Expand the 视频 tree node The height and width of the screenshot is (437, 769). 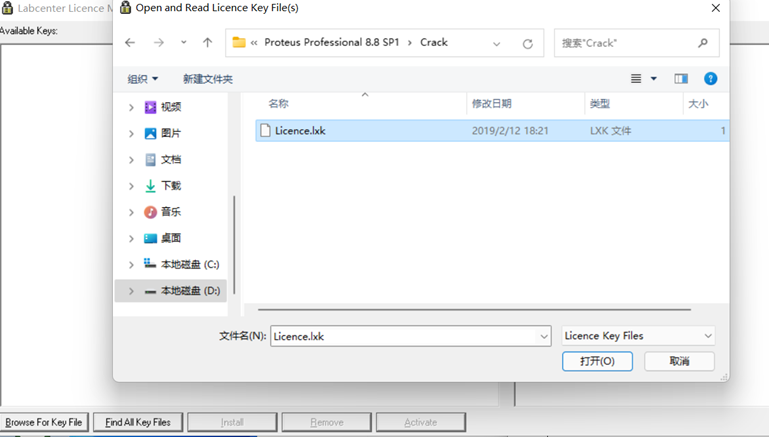click(x=131, y=107)
